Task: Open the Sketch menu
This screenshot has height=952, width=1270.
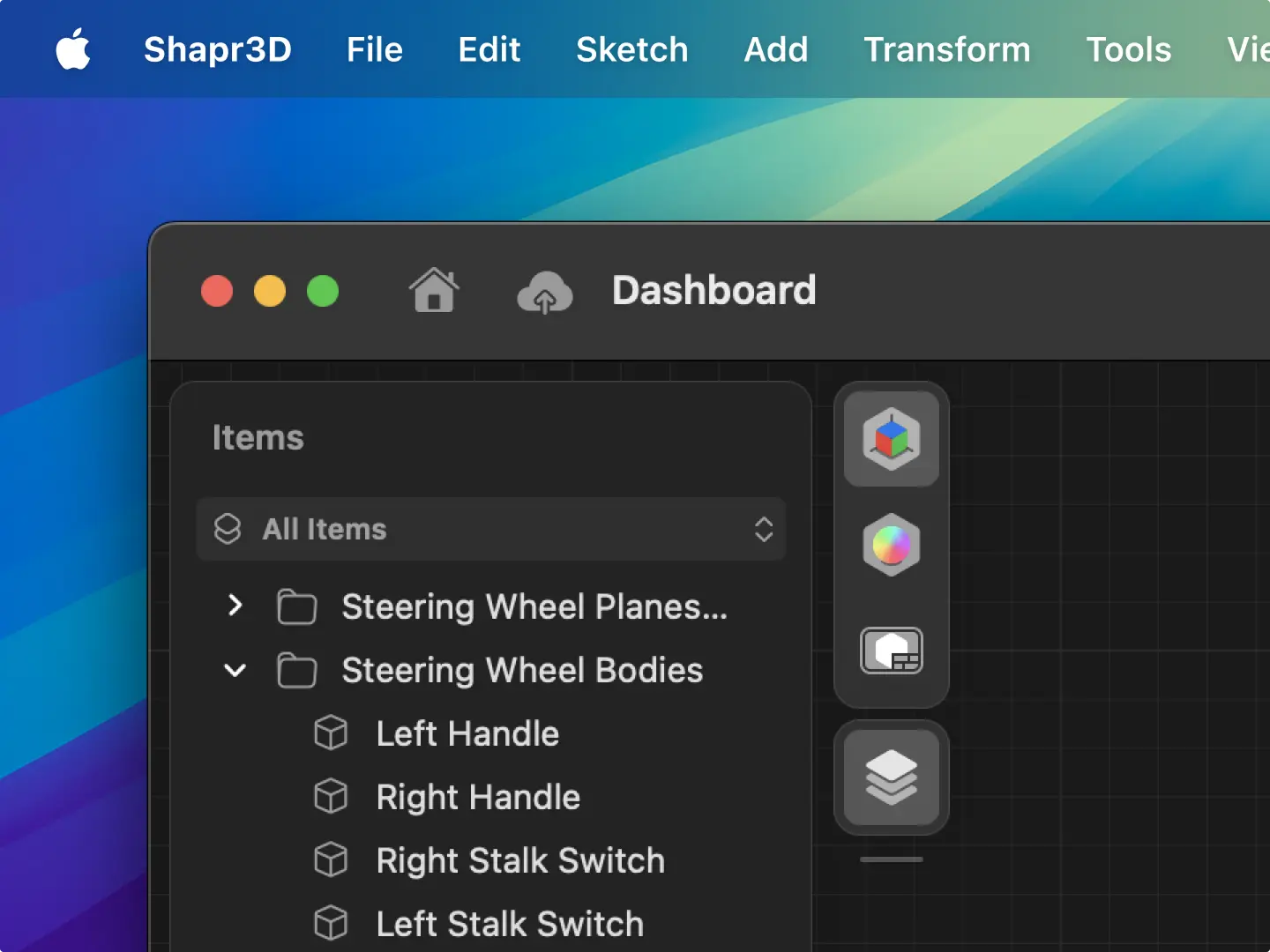Action: click(632, 49)
